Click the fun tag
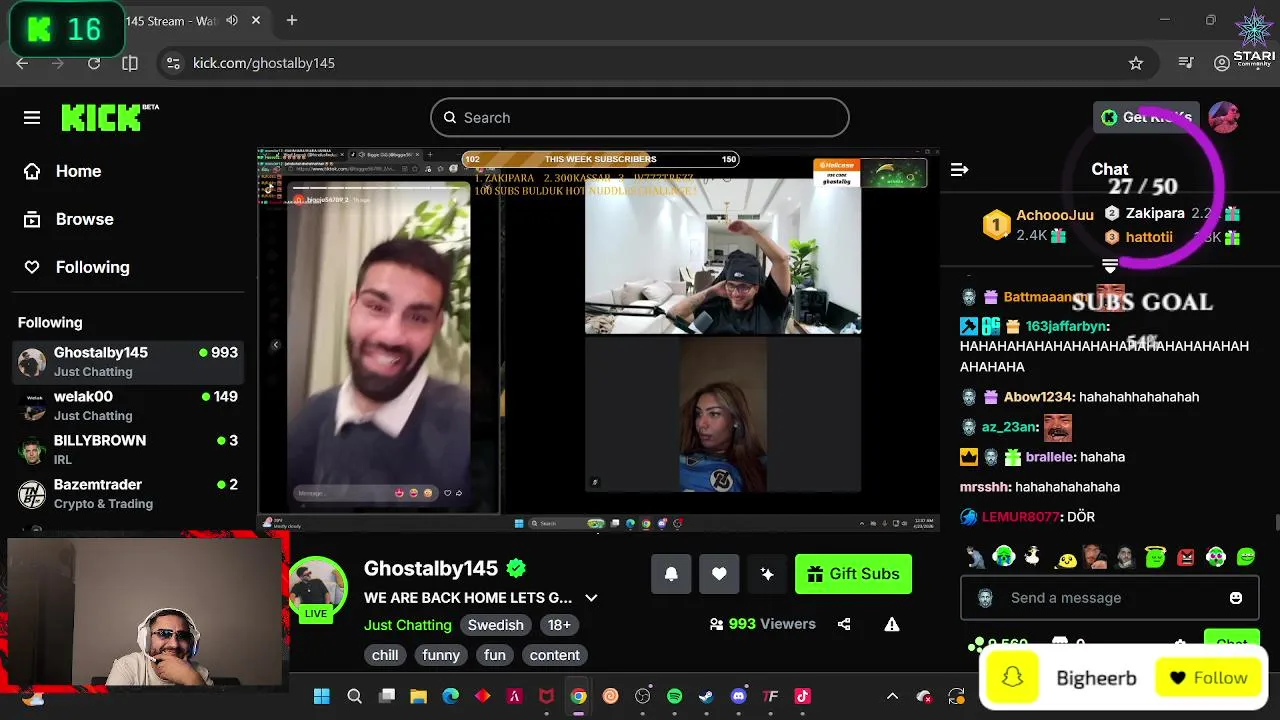 pyautogui.click(x=495, y=655)
